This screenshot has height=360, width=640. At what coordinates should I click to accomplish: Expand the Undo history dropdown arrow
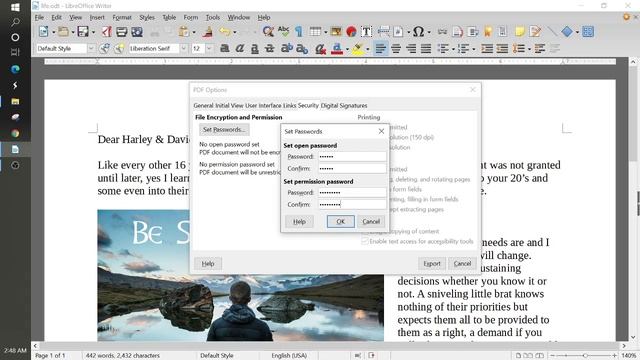[x=235, y=32]
